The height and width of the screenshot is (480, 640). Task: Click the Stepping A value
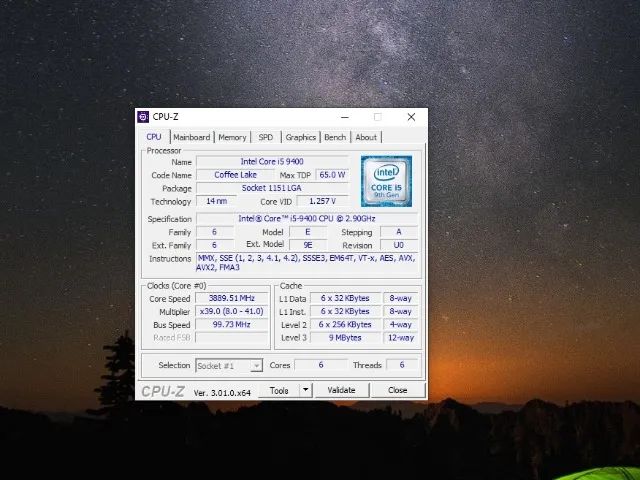[x=399, y=232]
